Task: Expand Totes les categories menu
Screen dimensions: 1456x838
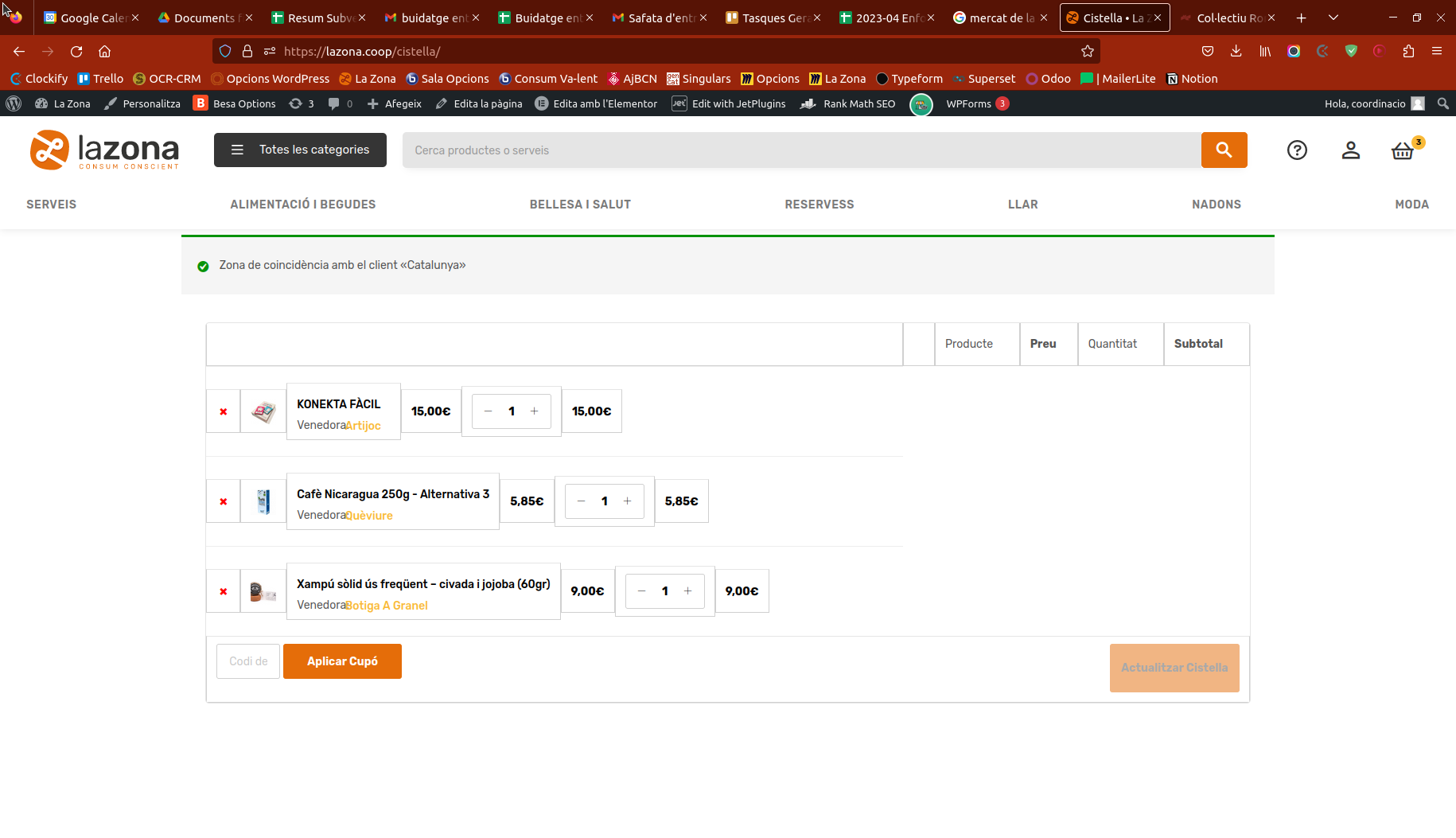Action: (300, 150)
